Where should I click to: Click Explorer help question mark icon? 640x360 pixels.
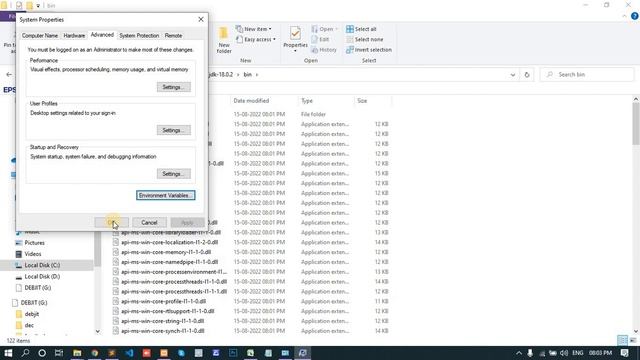click(x=634, y=16)
